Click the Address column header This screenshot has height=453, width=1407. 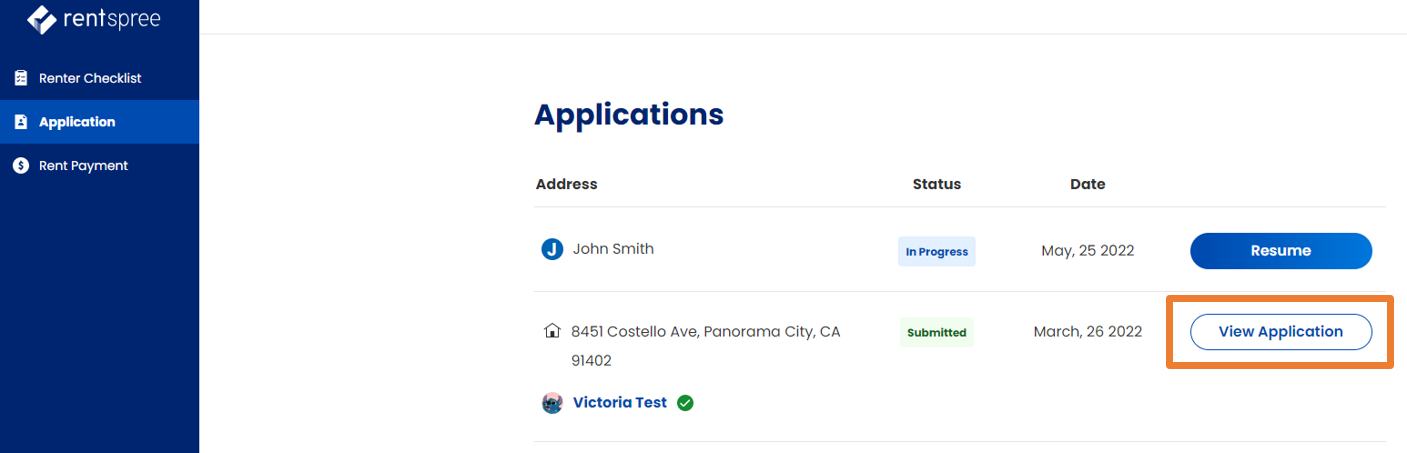tap(567, 184)
